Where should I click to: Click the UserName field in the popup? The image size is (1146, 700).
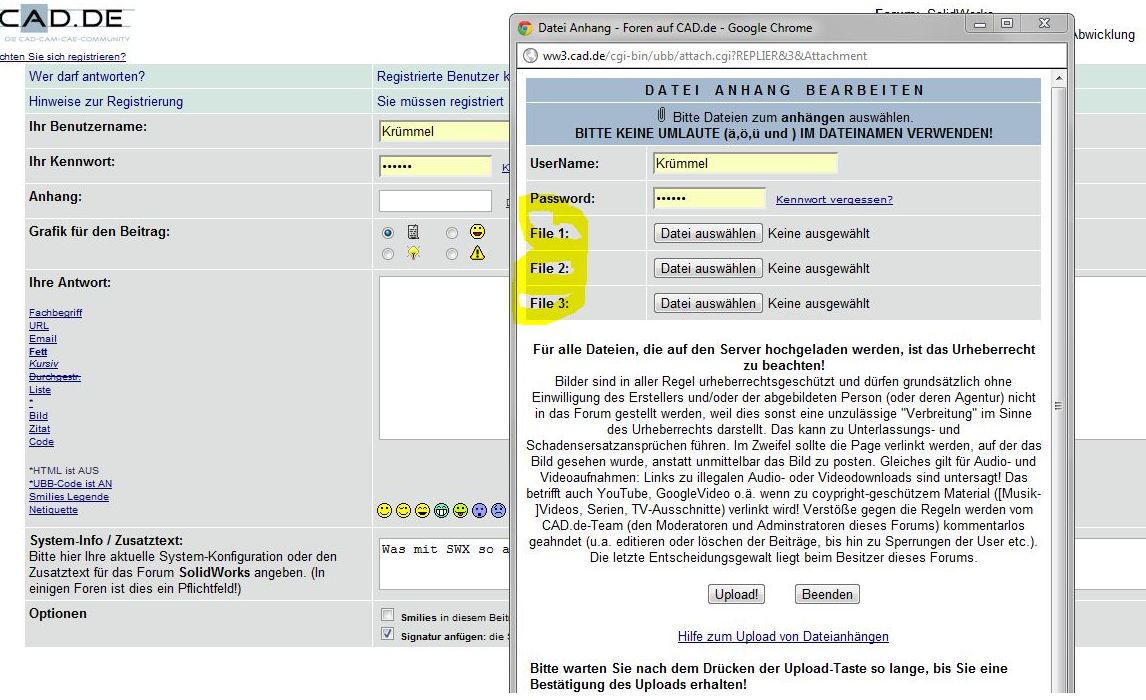point(745,164)
